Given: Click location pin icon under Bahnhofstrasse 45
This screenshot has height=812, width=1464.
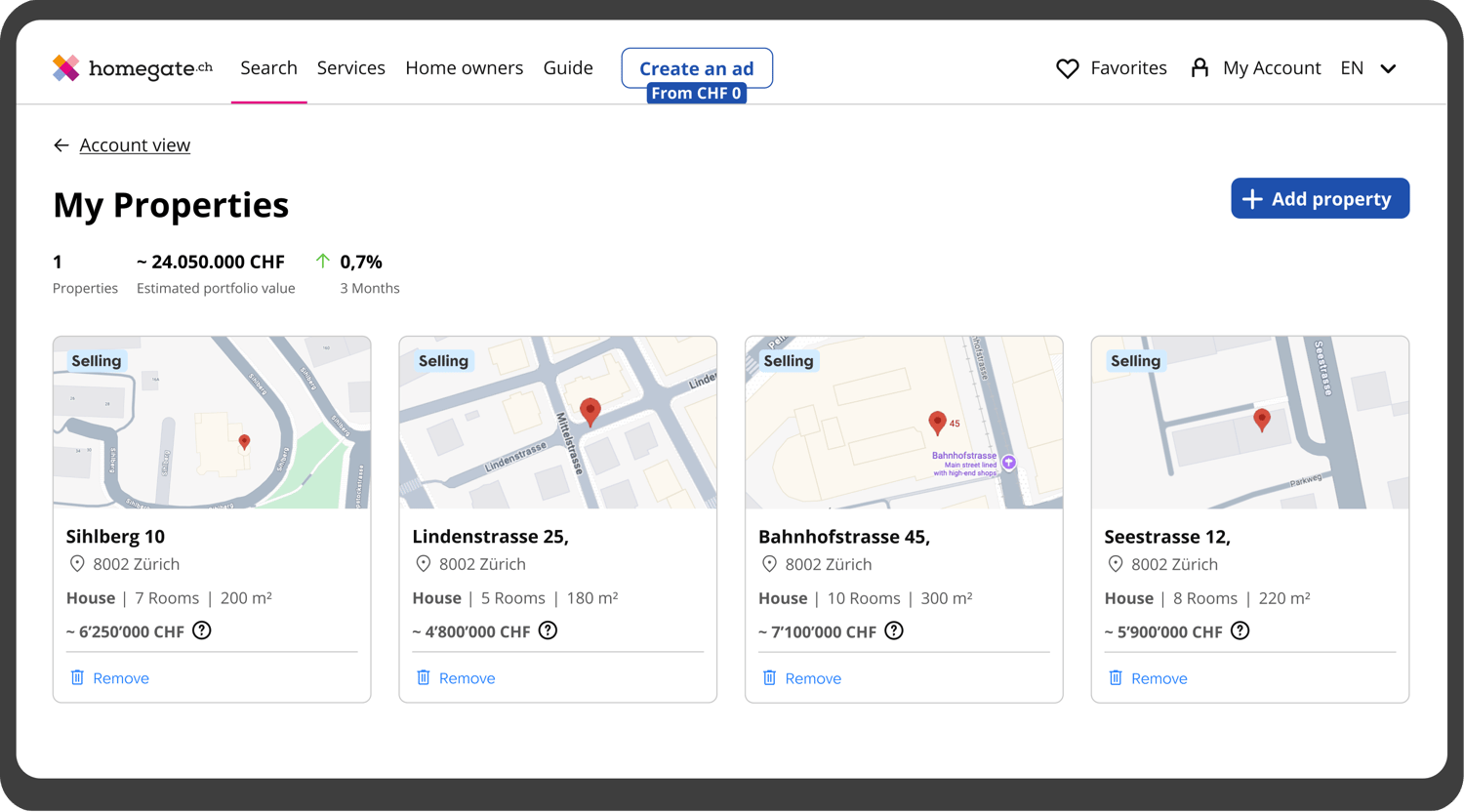Looking at the screenshot, I should [x=769, y=564].
